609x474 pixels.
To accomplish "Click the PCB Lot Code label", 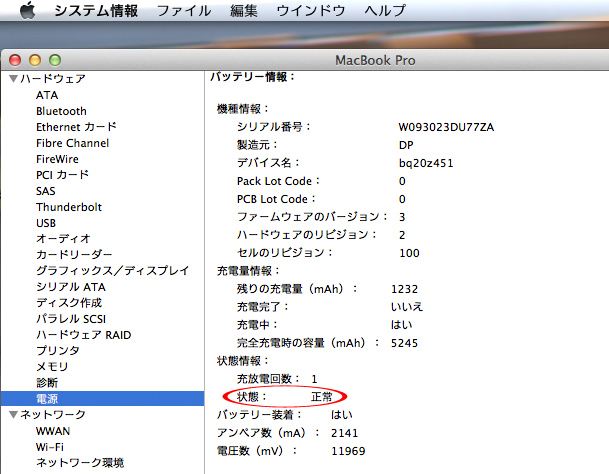I will click(276, 199).
